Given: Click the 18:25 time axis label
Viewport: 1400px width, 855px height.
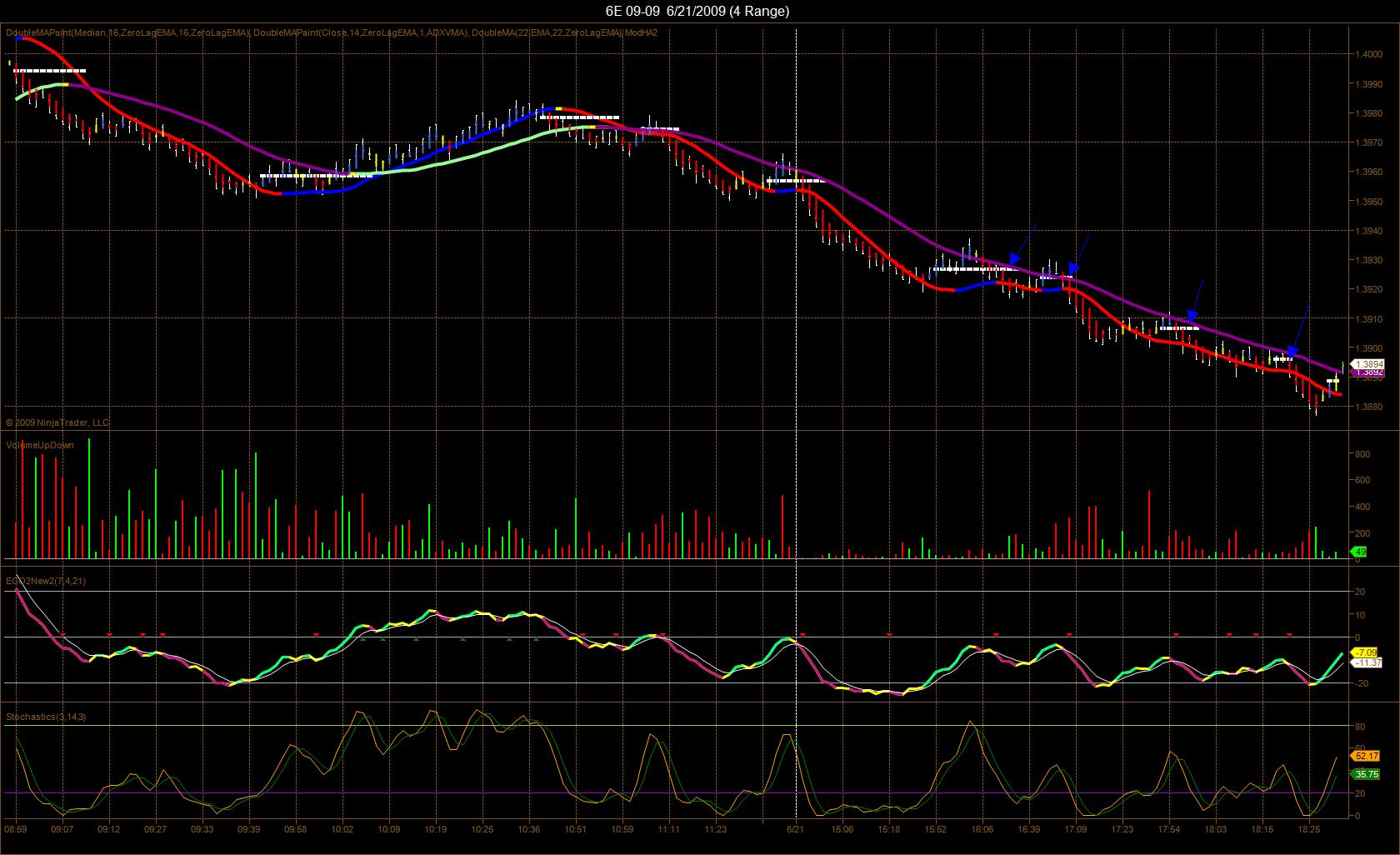Looking at the screenshot, I should [1309, 829].
